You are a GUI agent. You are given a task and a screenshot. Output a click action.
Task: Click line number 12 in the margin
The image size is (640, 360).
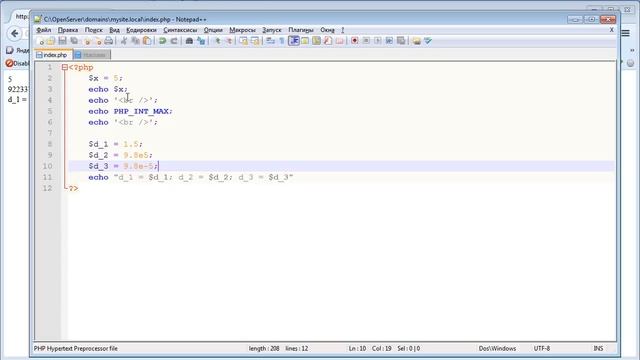click(47, 188)
